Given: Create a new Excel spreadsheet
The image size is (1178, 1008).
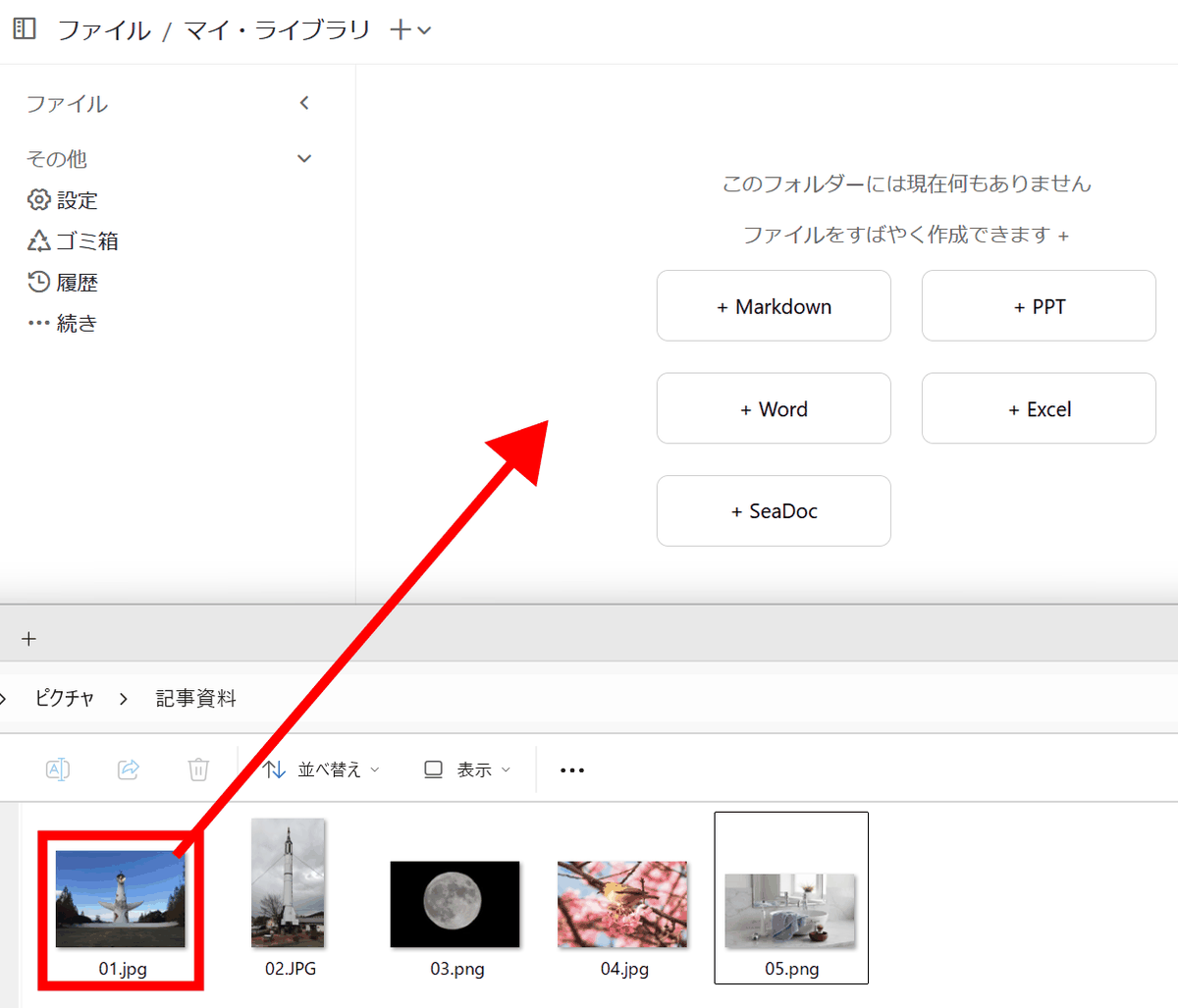Looking at the screenshot, I should coord(1039,409).
